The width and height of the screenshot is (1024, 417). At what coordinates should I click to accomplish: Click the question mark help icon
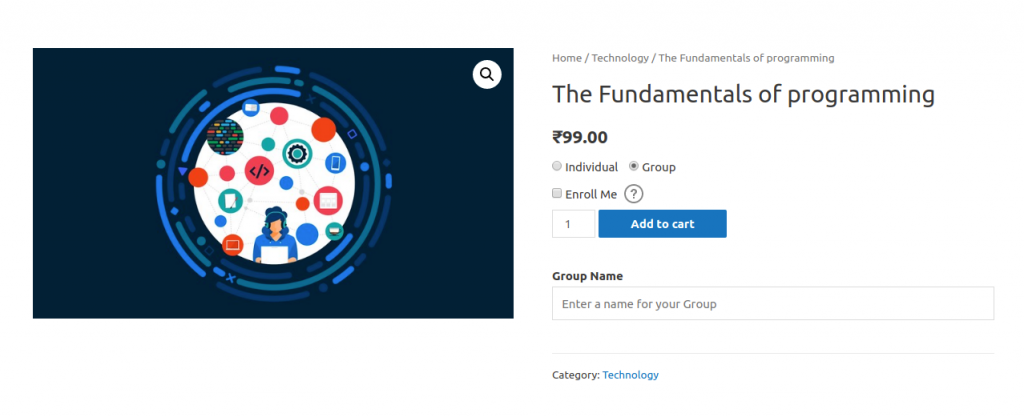[633, 194]
